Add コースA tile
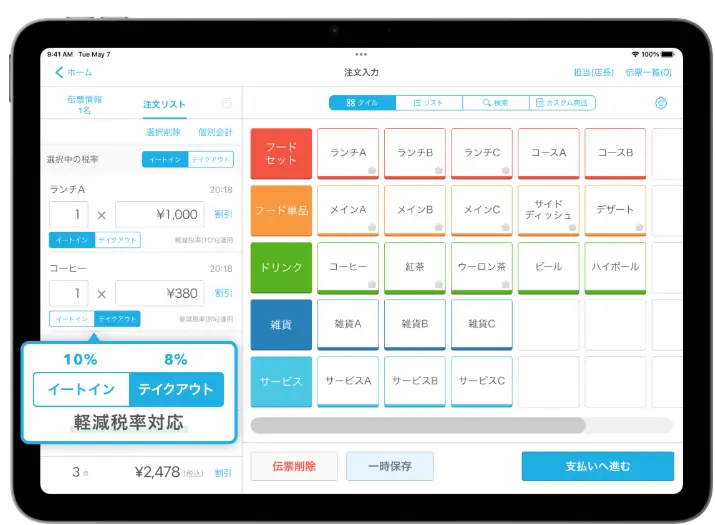Image resolution: width=715 pixels, height=525 pixels. (549, 154)
